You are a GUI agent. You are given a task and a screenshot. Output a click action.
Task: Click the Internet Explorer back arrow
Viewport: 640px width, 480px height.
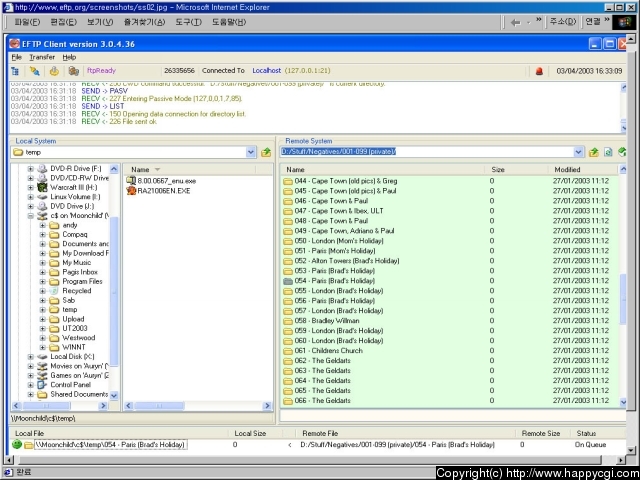pyautogui.click(x=516, y=22)
